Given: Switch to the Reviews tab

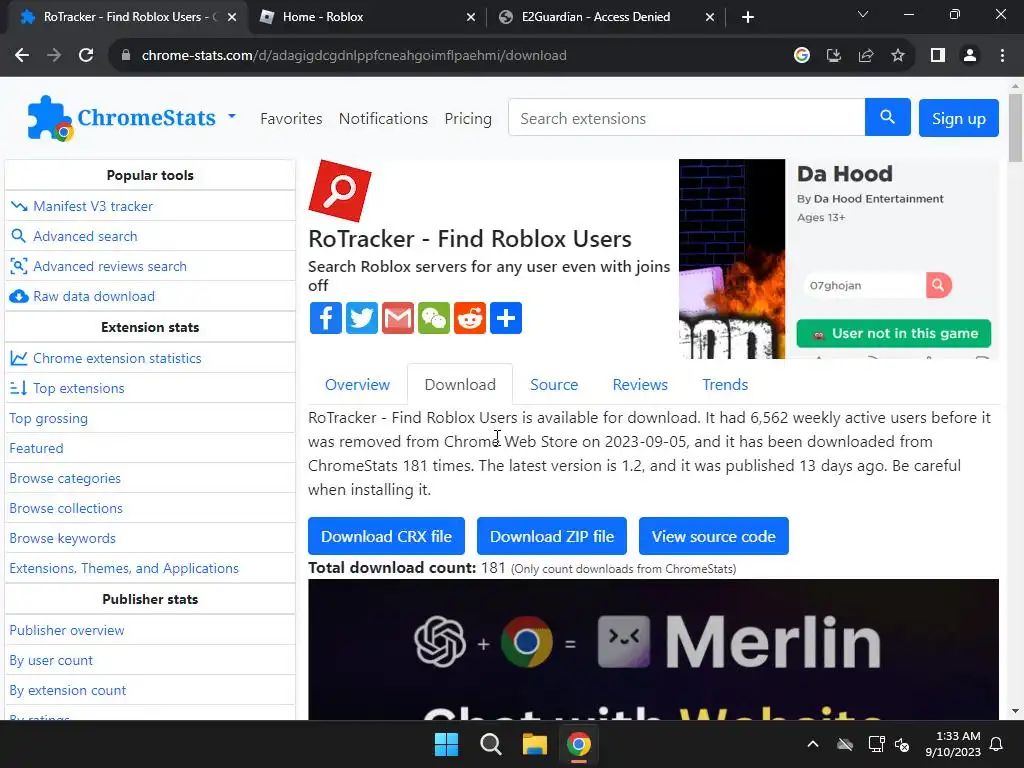Looking at the screenshot, I should (x=640, y=385).
